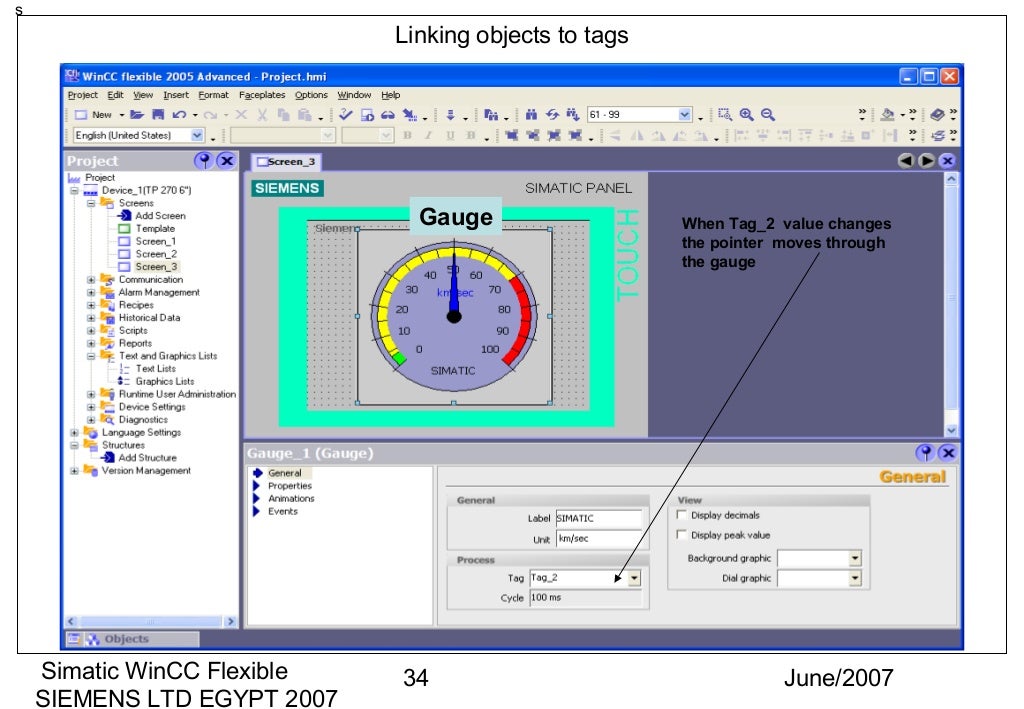Image resolution: width=1024 pixels, height=709 pixels.
Task: Click the Find binoculars icon
Action: [x=531, y=115]
